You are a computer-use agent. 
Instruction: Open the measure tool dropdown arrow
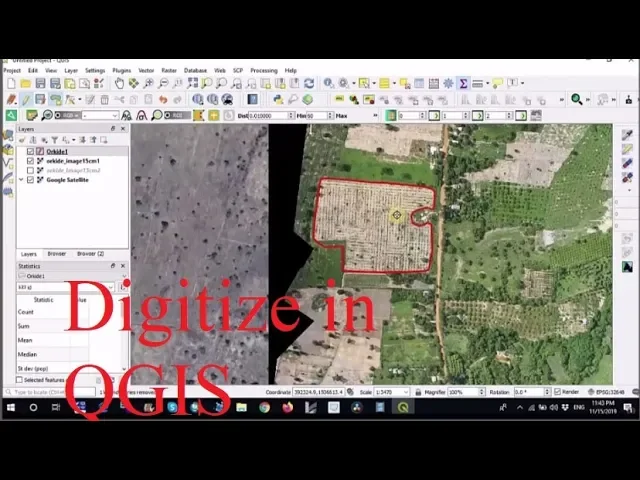487,84
